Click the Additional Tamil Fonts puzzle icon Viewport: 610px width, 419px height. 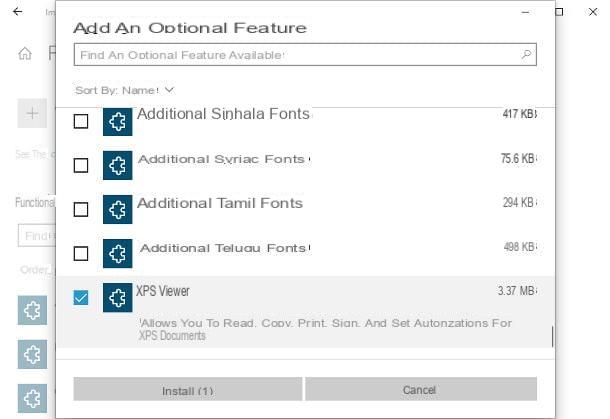(117, 210)
